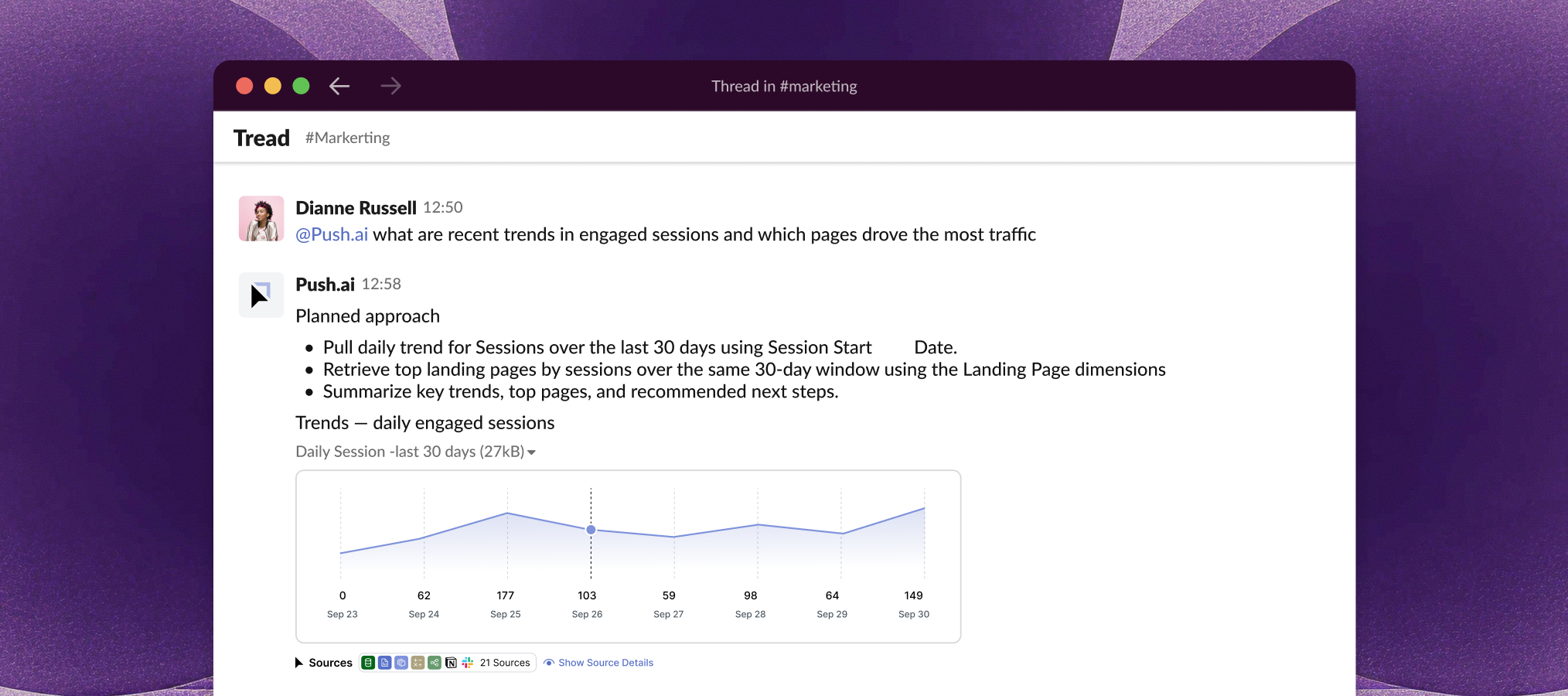Click the blue report document source icon

385,663
